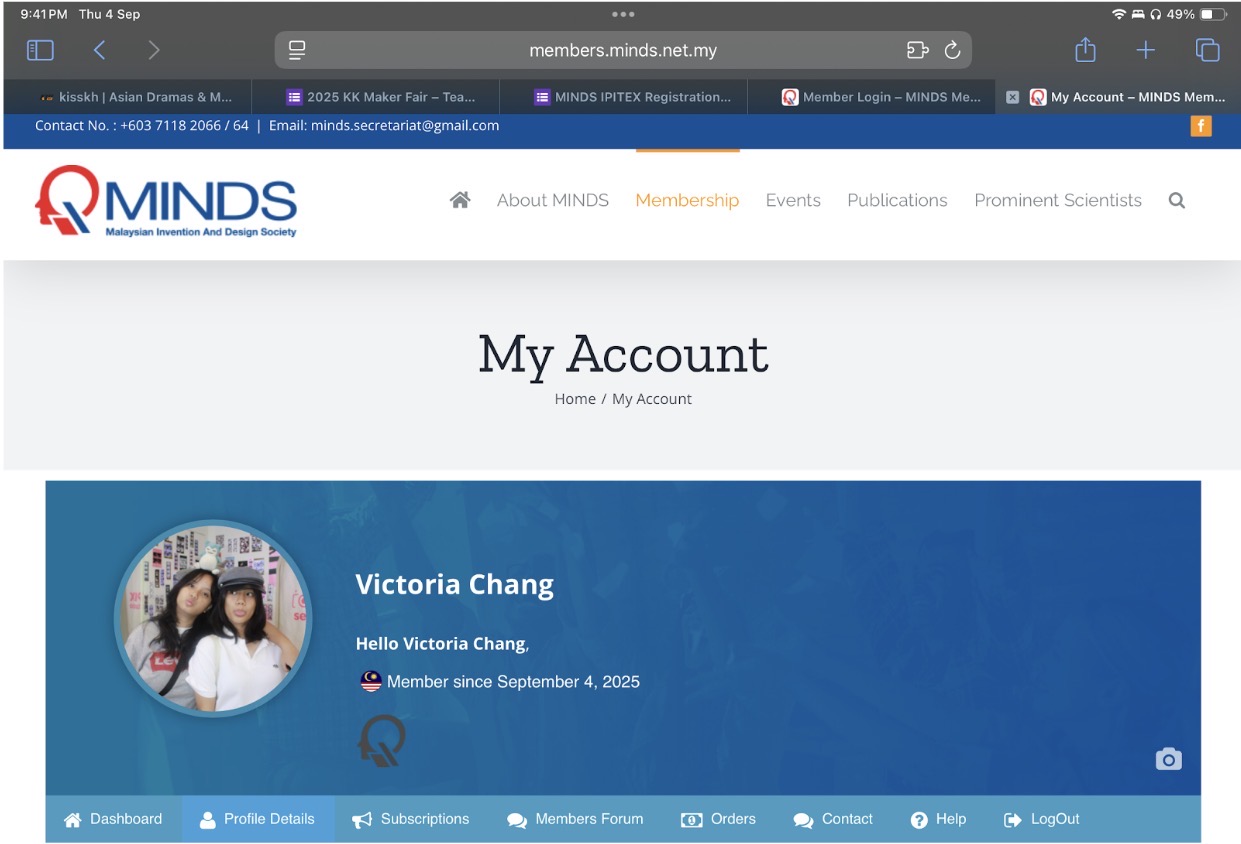Screen dimensions: 1241x844
Task: Reload the page with refresh icon
Action: [x=952, y=50]
